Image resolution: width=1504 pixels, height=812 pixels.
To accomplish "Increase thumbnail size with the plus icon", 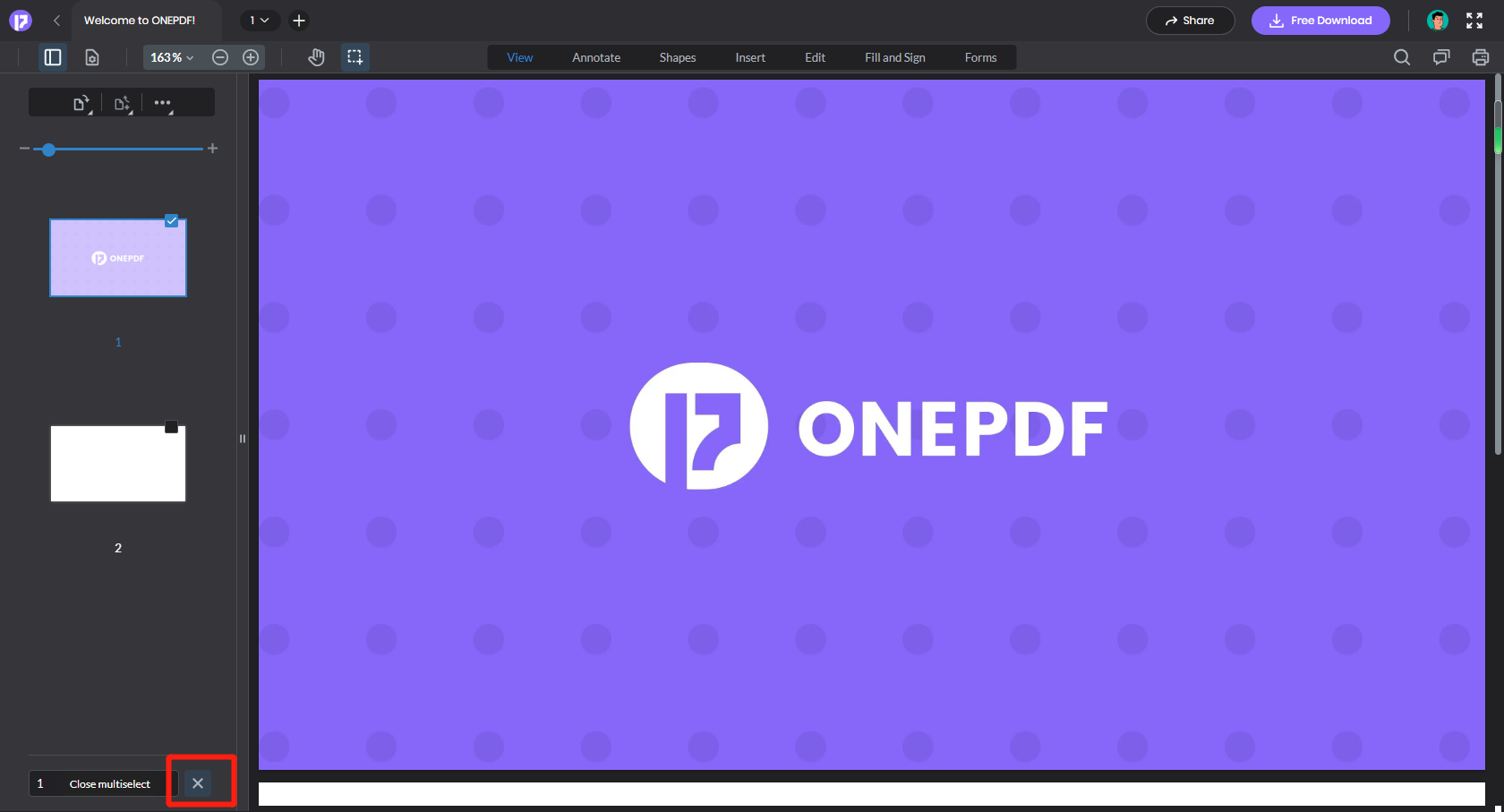I will [x=212, y=149].
